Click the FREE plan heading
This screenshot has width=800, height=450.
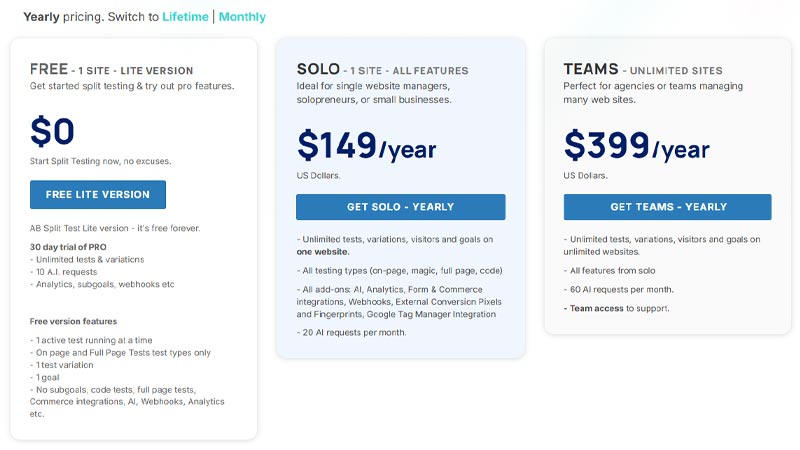(x=49, y=70)
